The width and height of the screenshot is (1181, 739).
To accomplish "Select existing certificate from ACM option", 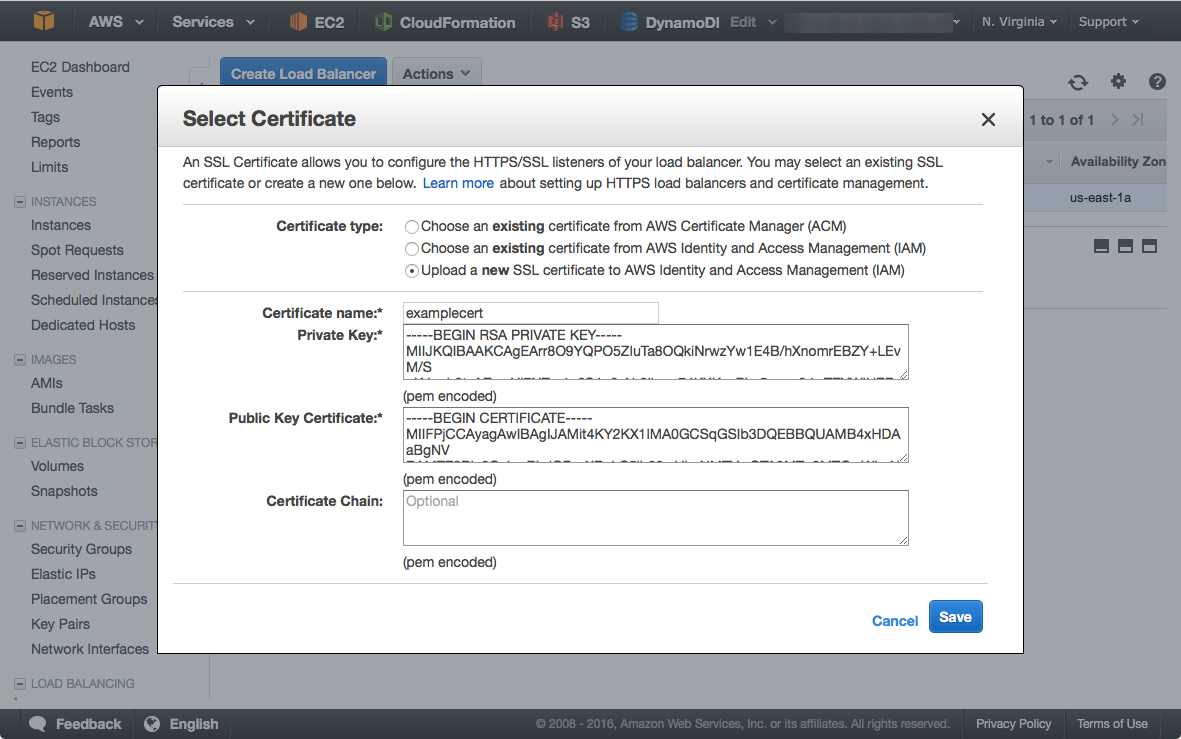I will click(412, 227).
